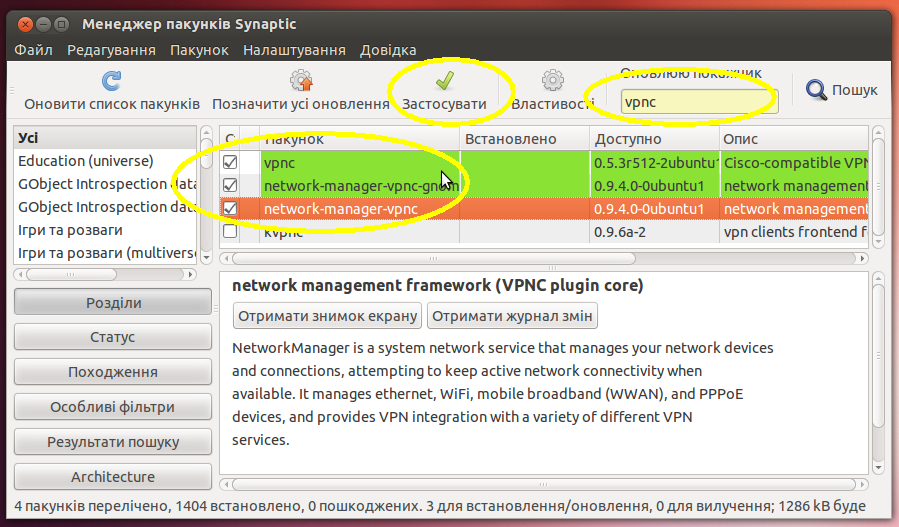899x527 pixels.
Task: Sort by the Доступно column header
Action: click(654, 139)
